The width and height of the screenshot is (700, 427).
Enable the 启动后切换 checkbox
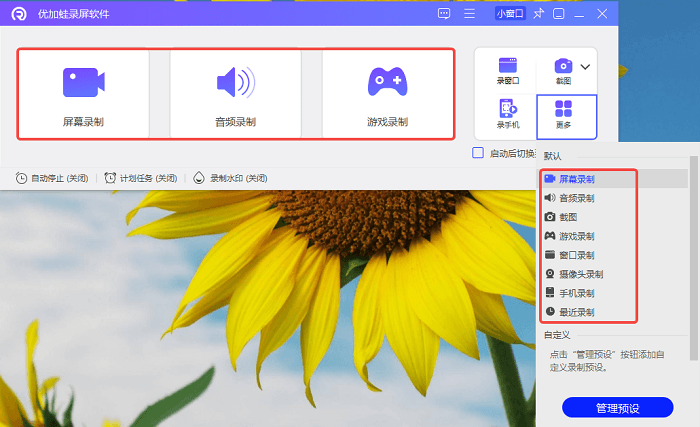click(478, 153)
